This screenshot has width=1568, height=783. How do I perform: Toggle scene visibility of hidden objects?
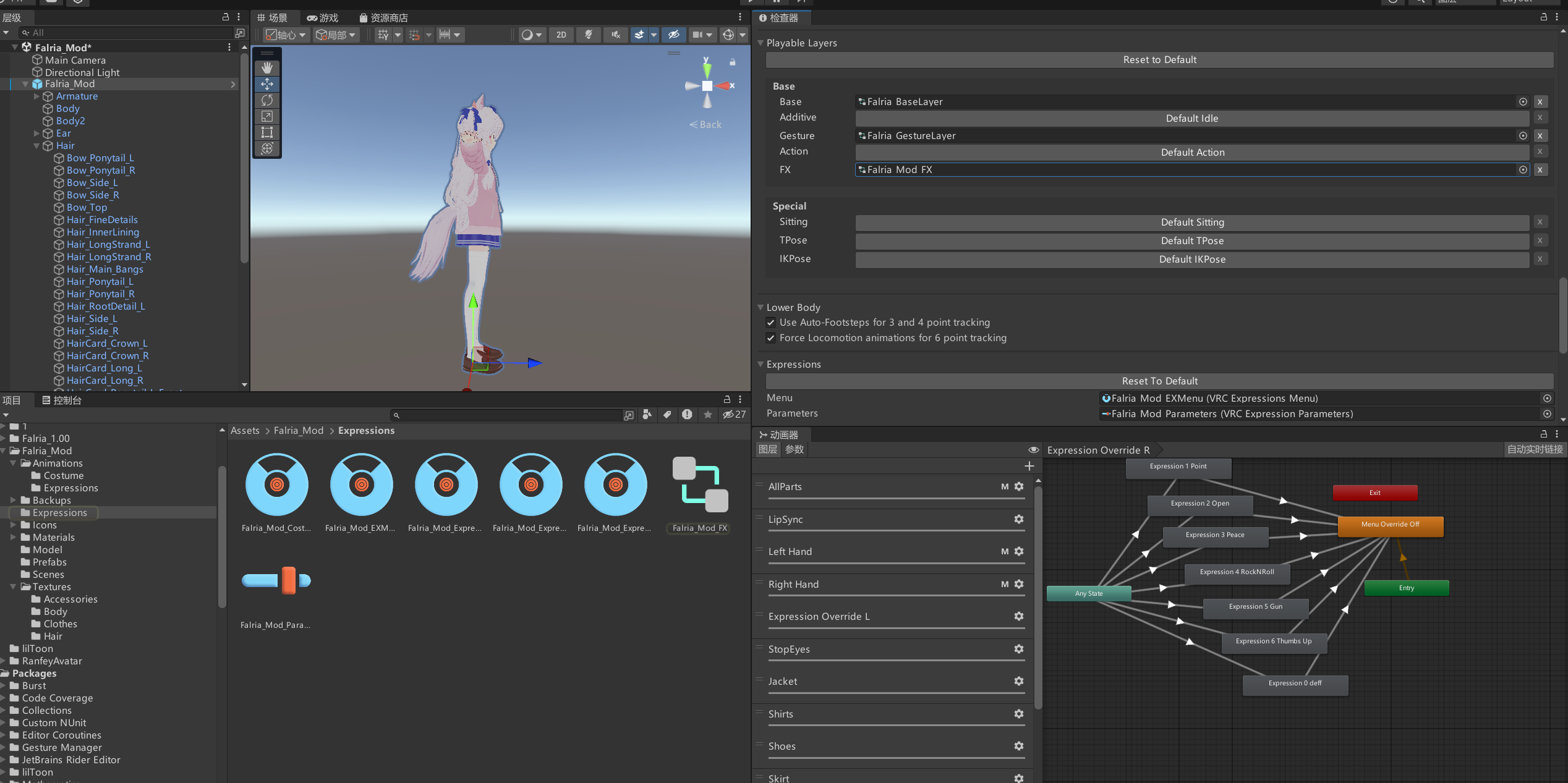[674, 35]
